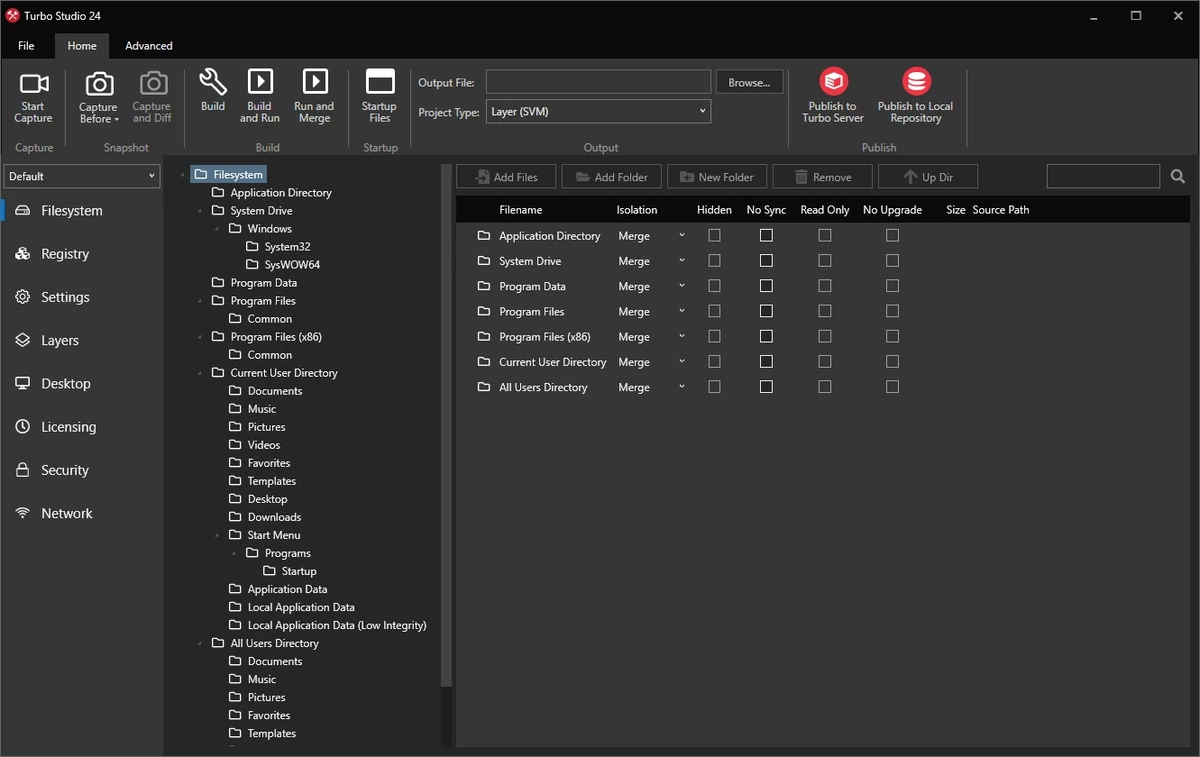1200x757 pixels.
Task: Click the Remove button
Action: click(822, 177)
